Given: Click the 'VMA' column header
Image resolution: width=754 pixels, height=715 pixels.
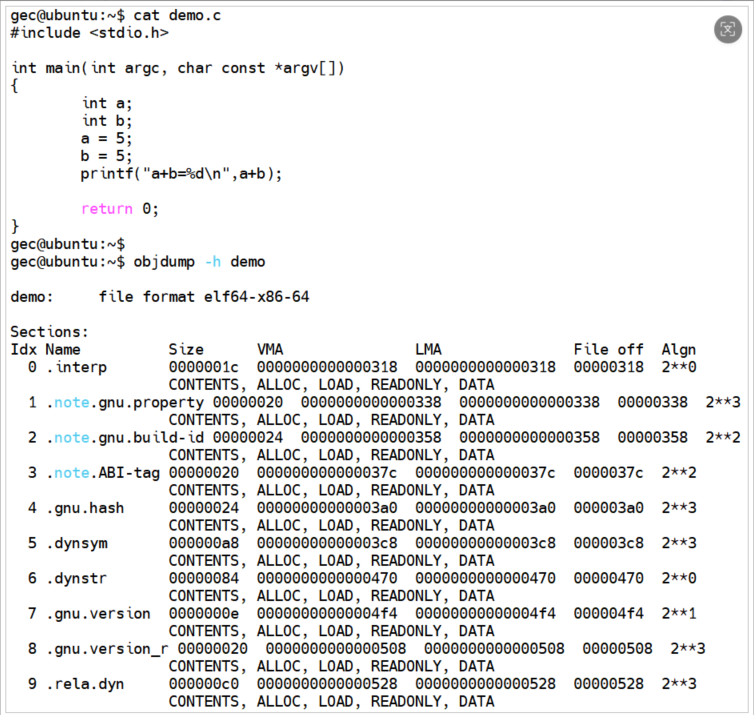Looking at the screenshot, I should pos(270,350).
